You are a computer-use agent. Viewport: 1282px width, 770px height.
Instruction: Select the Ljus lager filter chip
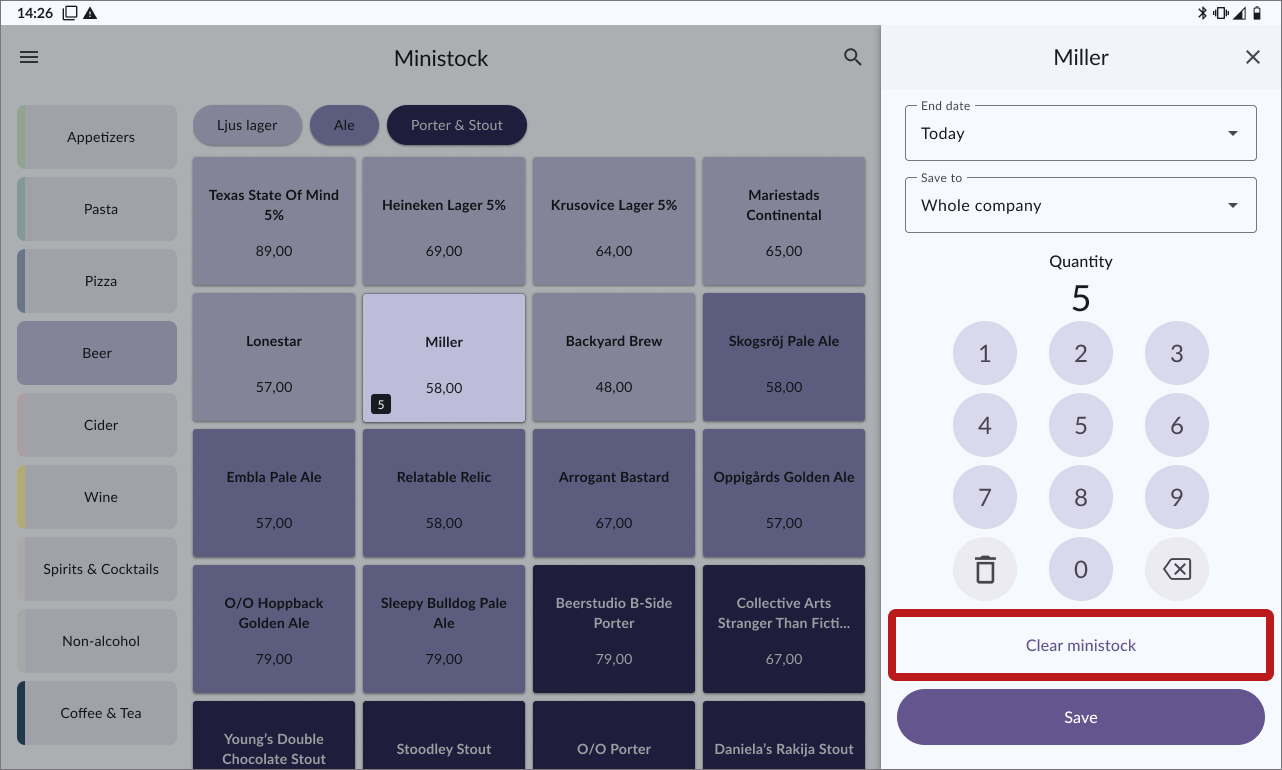(x=247, y=125)
